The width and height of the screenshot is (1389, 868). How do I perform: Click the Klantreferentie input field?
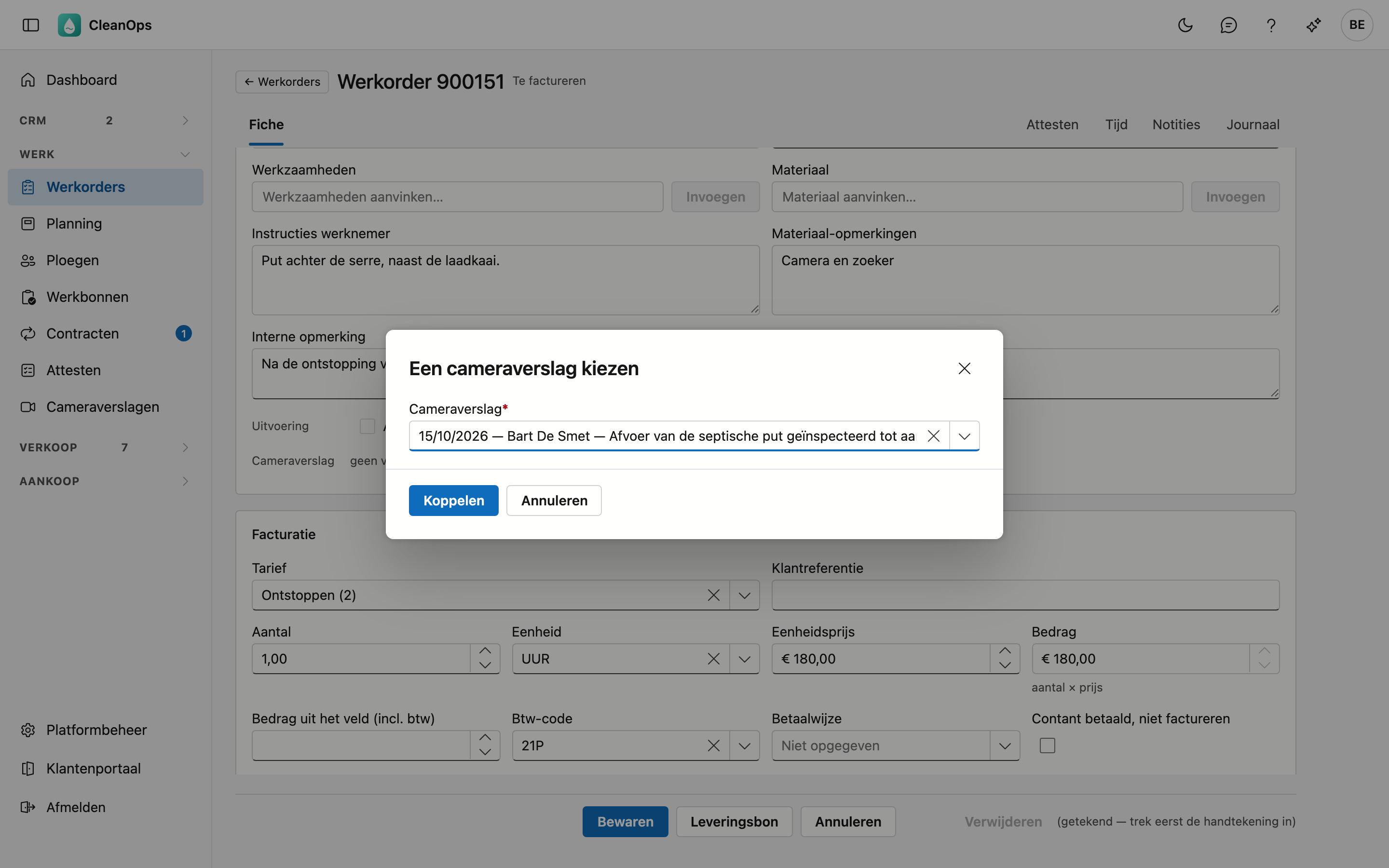coord(1025,596)
